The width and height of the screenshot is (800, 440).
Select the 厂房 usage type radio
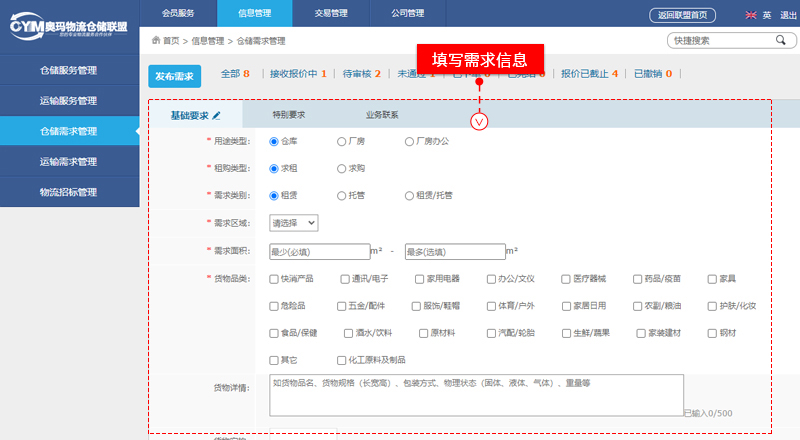[x=342, y=142]
